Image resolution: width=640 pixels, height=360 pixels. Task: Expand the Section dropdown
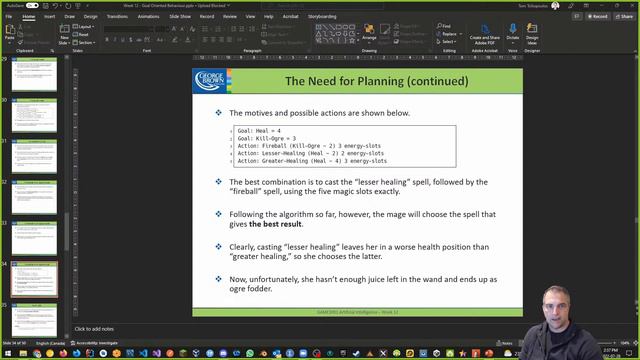(x=84, y=42)
